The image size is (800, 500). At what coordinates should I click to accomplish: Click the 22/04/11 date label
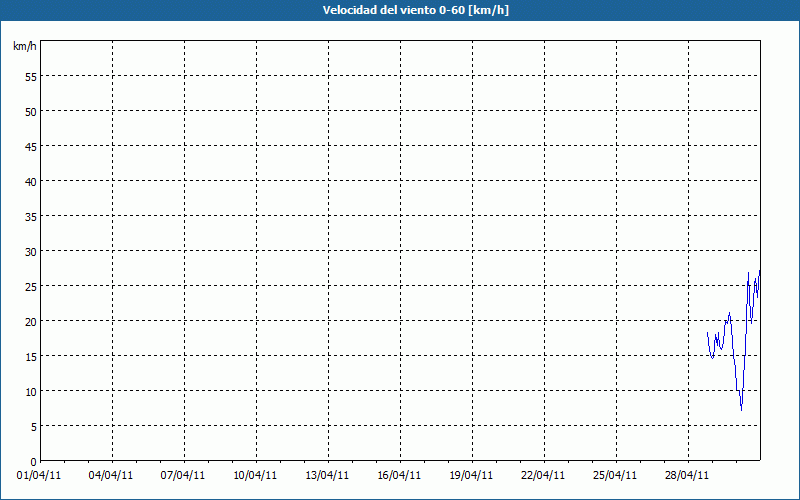(x=543, y=475)
